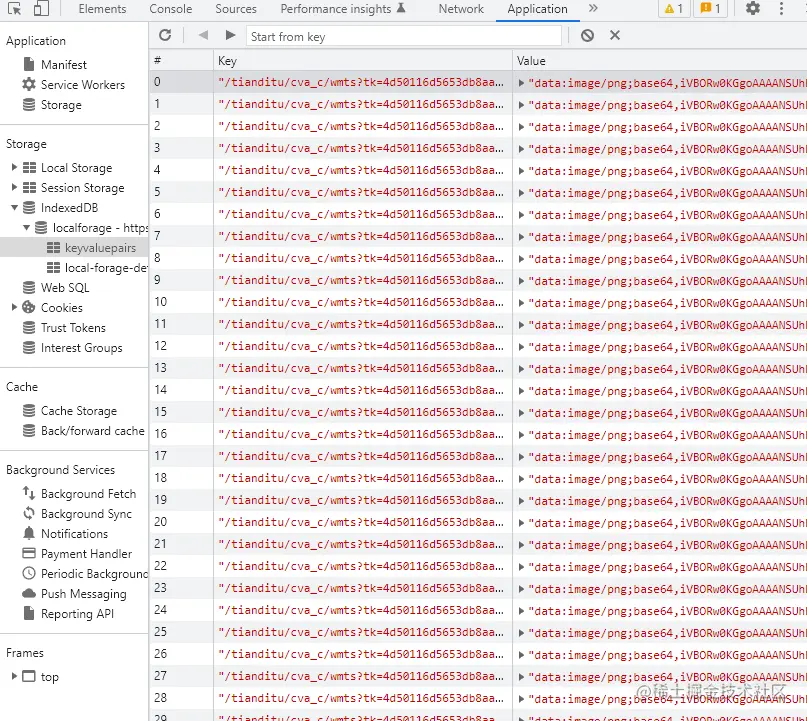Expand the Local Storage tree arrow
Image resolution: width=807 pixels, height=721 pixels.
point(14,167)
